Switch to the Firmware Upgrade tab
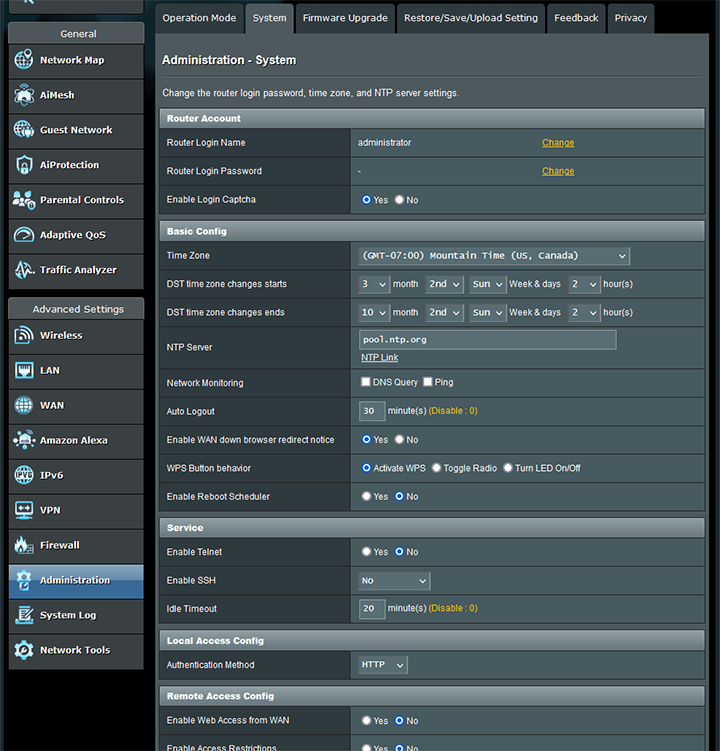This screenshot has width=720, height=751. pos(344,18)
